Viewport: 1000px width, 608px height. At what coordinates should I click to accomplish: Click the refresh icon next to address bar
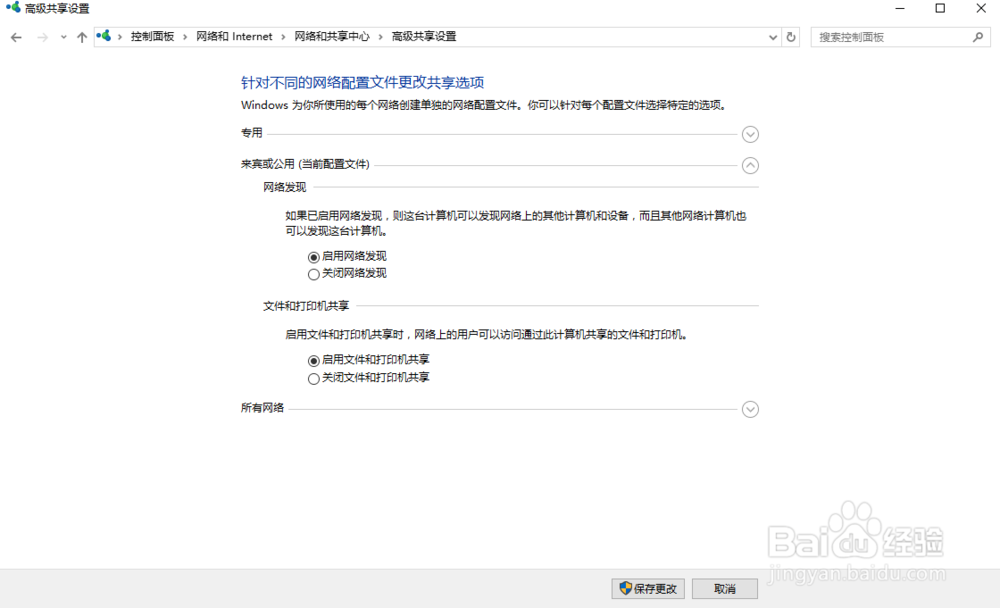(790, 36)
